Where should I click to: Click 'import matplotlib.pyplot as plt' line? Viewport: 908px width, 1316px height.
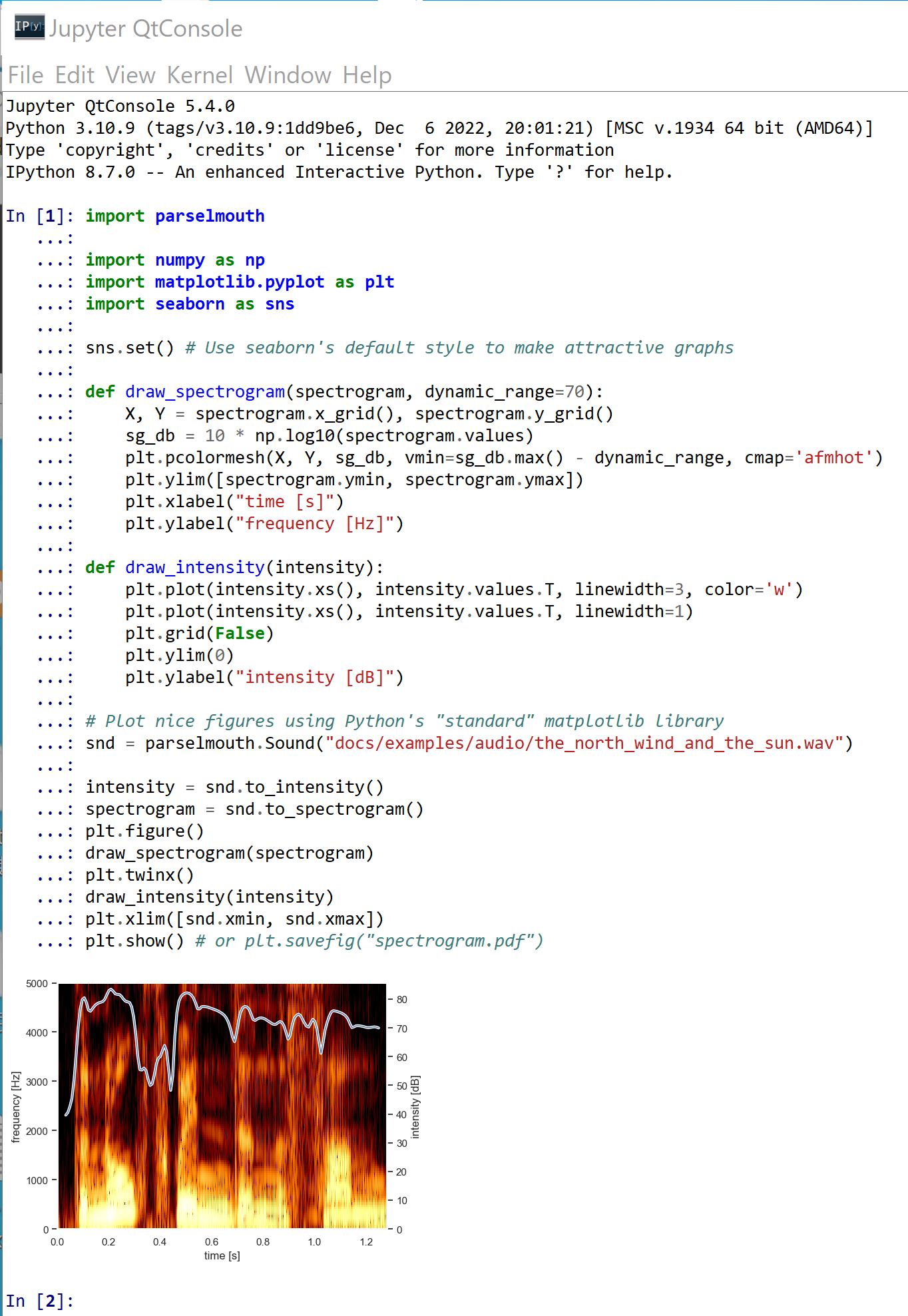pos(240,282)
